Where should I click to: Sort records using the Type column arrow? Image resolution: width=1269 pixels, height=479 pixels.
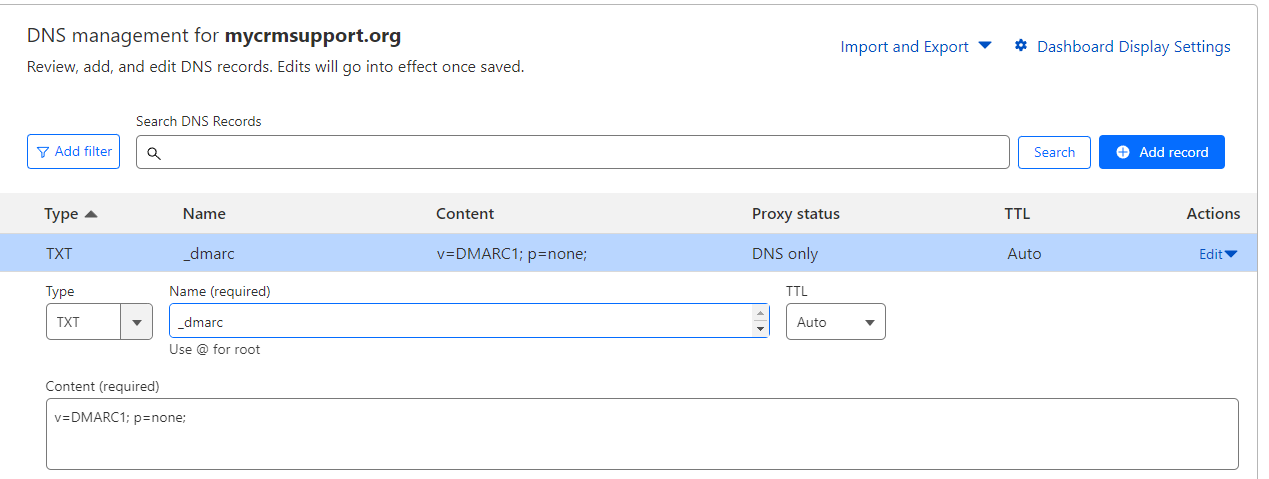pos(91,214)
